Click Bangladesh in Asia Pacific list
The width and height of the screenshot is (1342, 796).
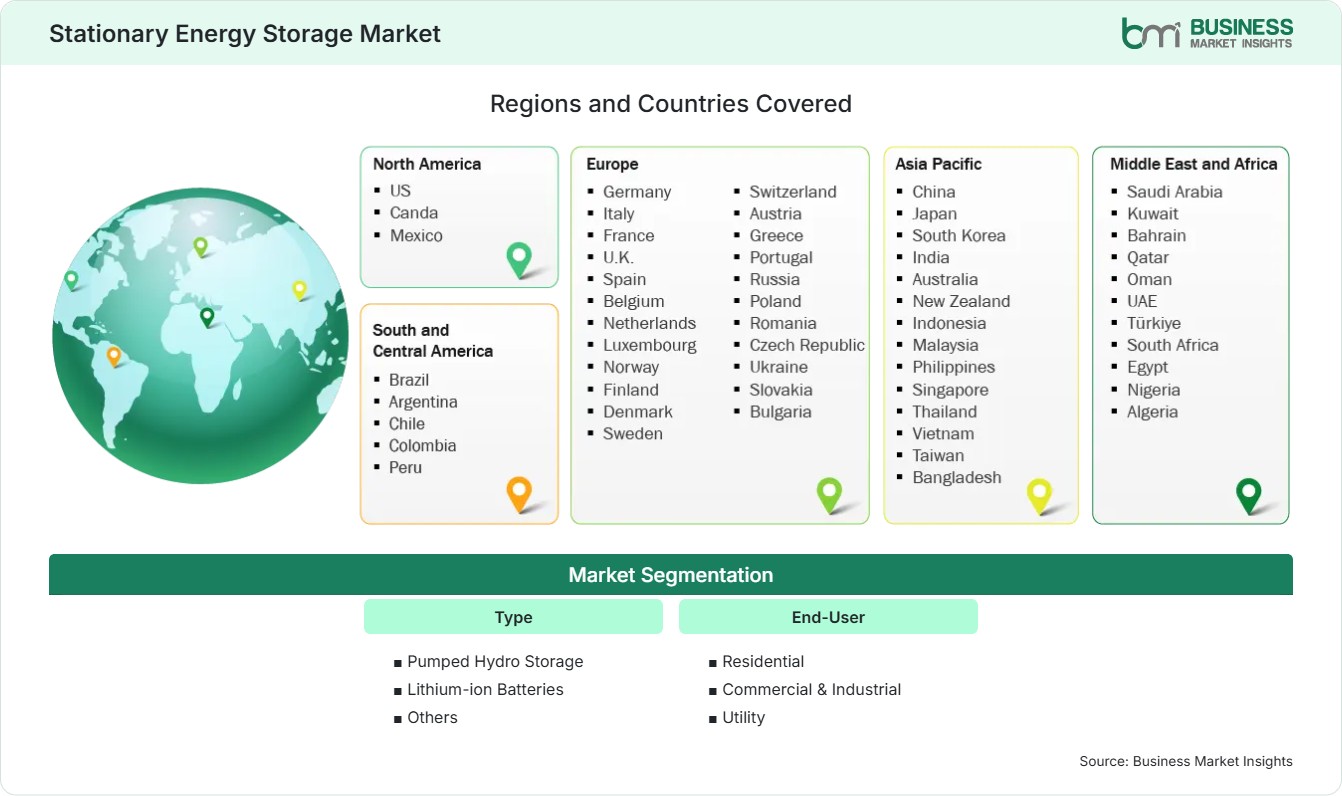pos(957,477)
